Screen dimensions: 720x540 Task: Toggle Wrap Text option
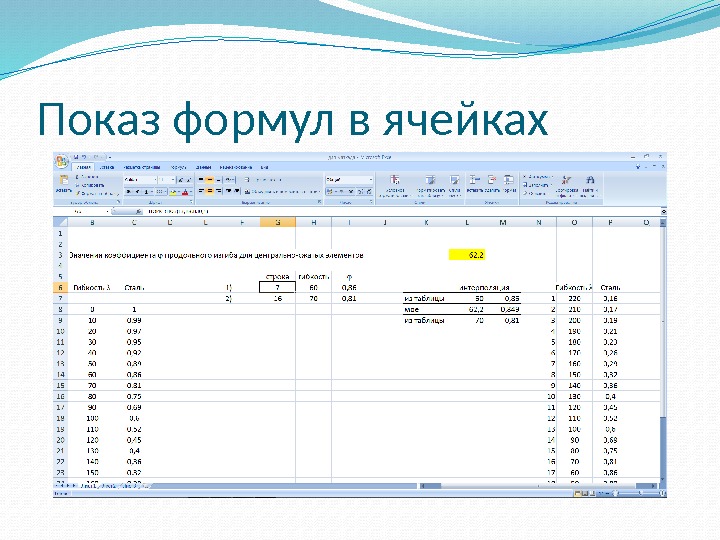(265, 180)
